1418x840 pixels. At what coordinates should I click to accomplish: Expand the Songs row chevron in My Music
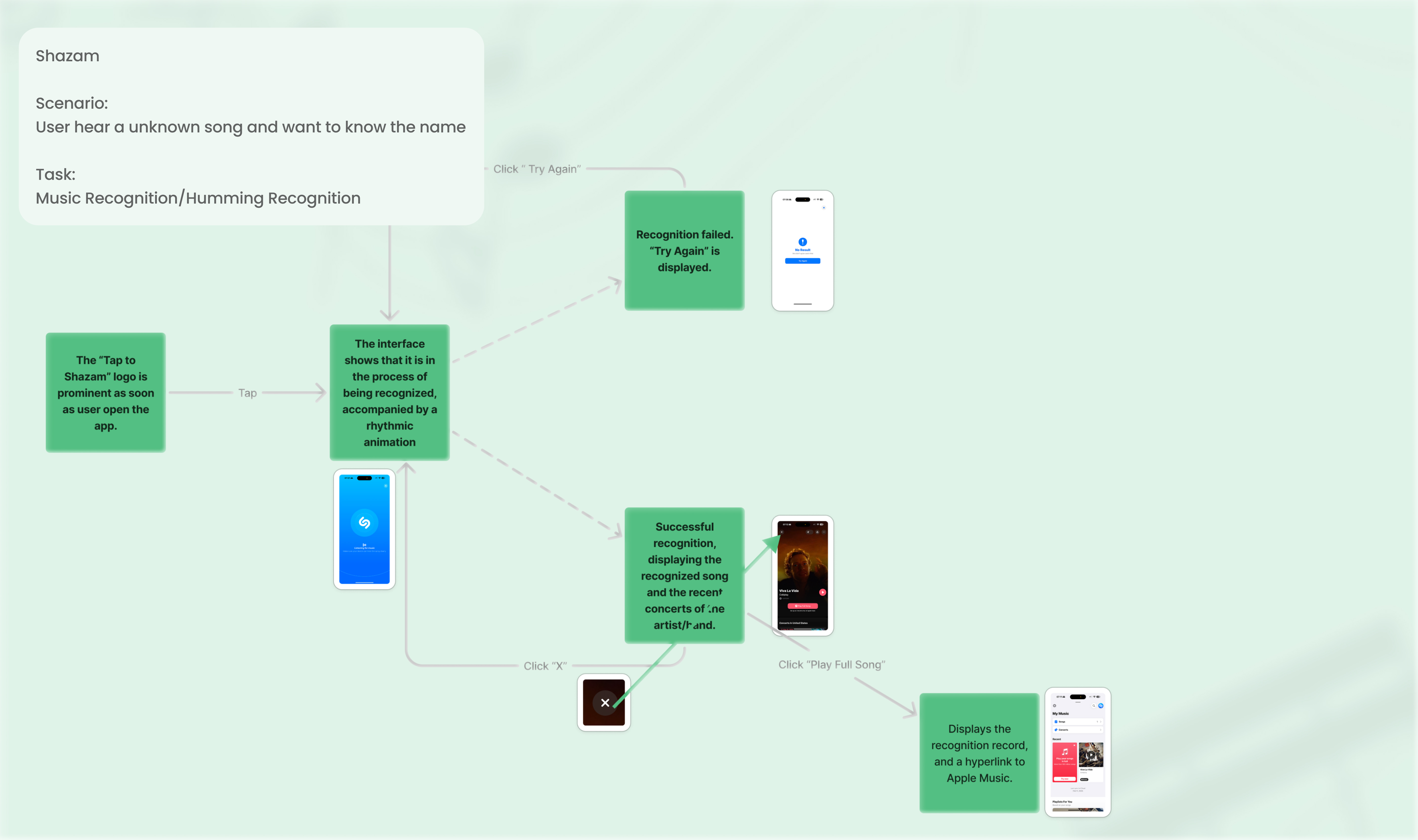click(1101, 722)
